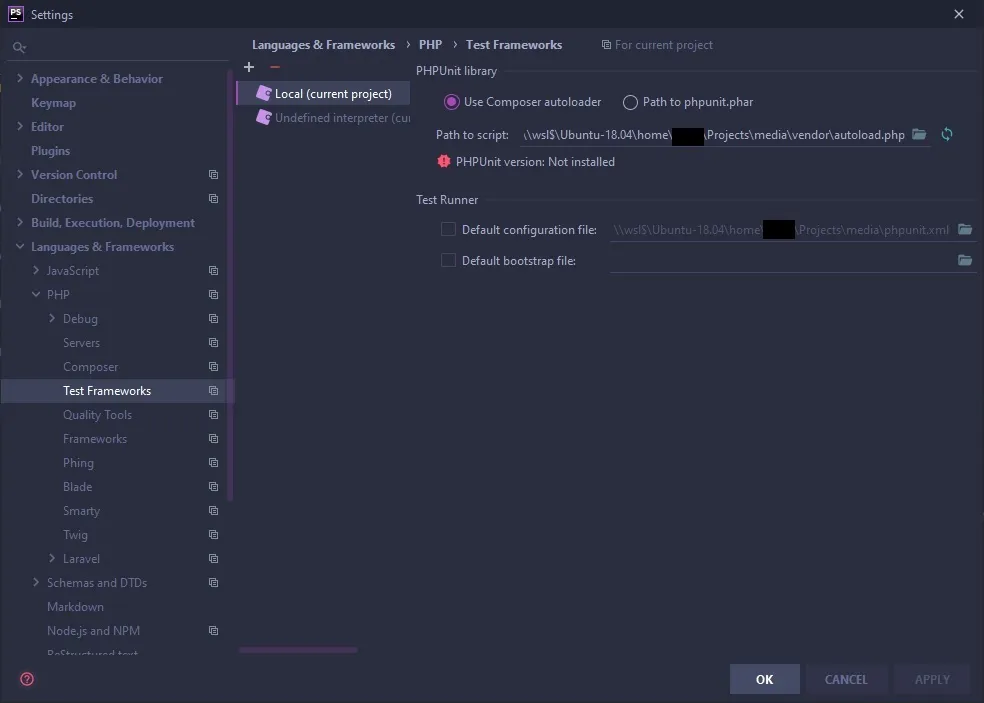The image size is (984, 703).
Task: Click the refresh PHPUnit version icon
Action: tap(947, 134)
